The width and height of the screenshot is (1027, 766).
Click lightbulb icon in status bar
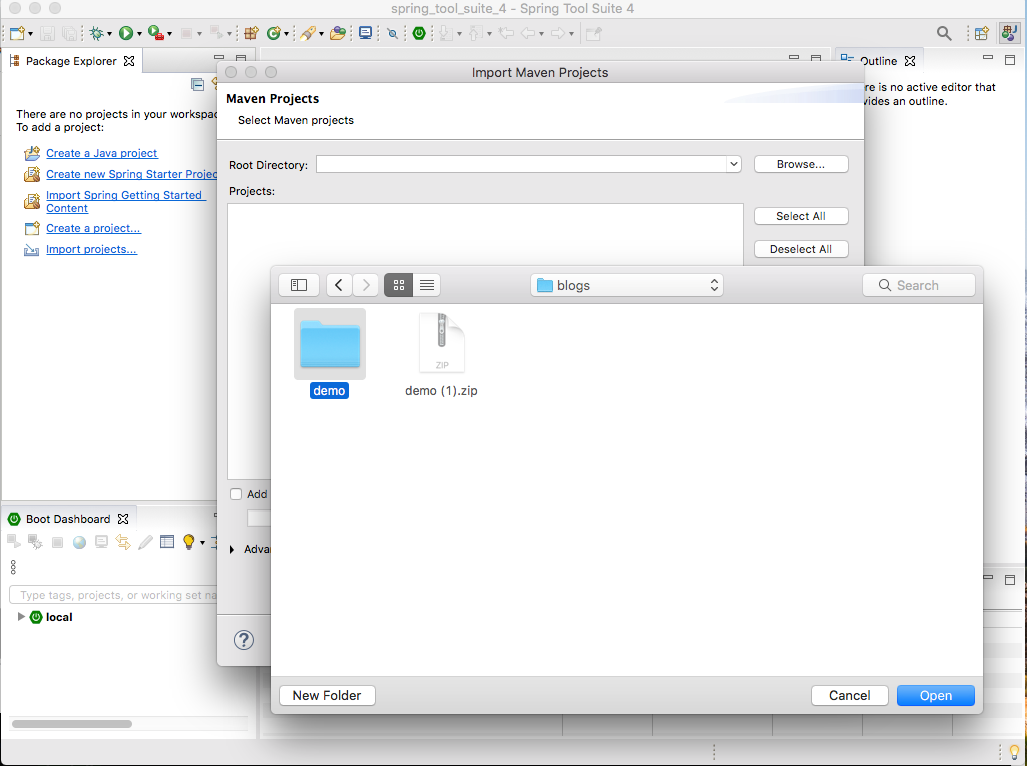tap(1014, 752)
